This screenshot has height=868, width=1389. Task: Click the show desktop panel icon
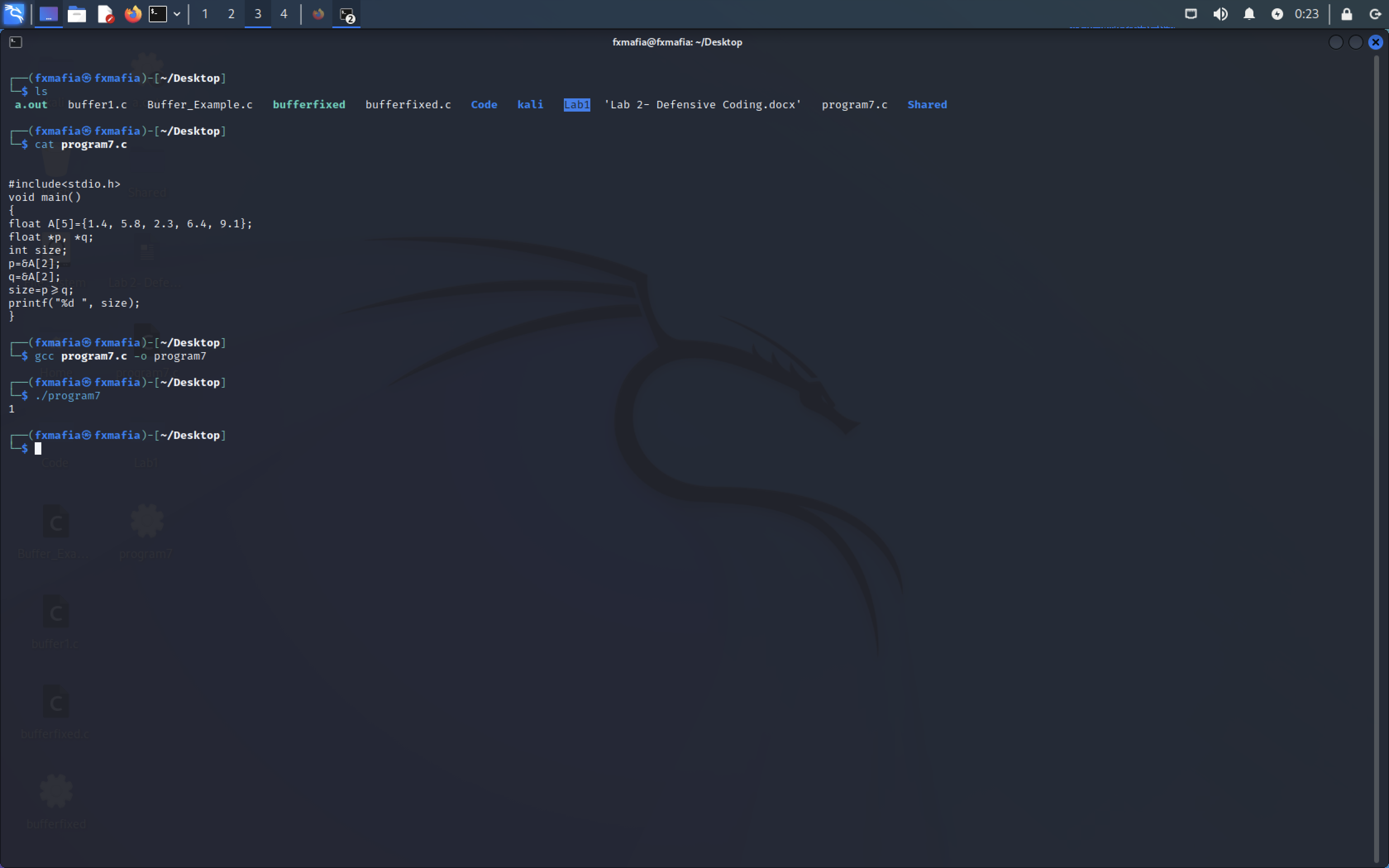pyautogui.click(x=49, y=14)
